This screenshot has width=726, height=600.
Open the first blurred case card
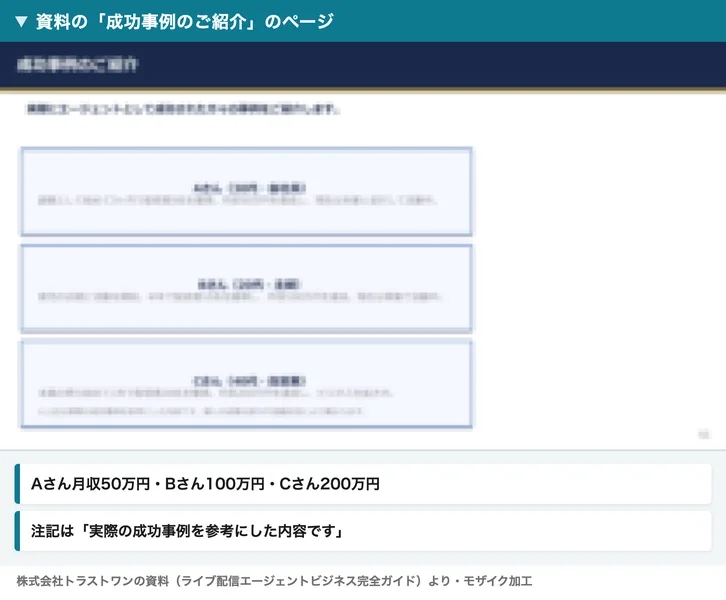[246, 192]
